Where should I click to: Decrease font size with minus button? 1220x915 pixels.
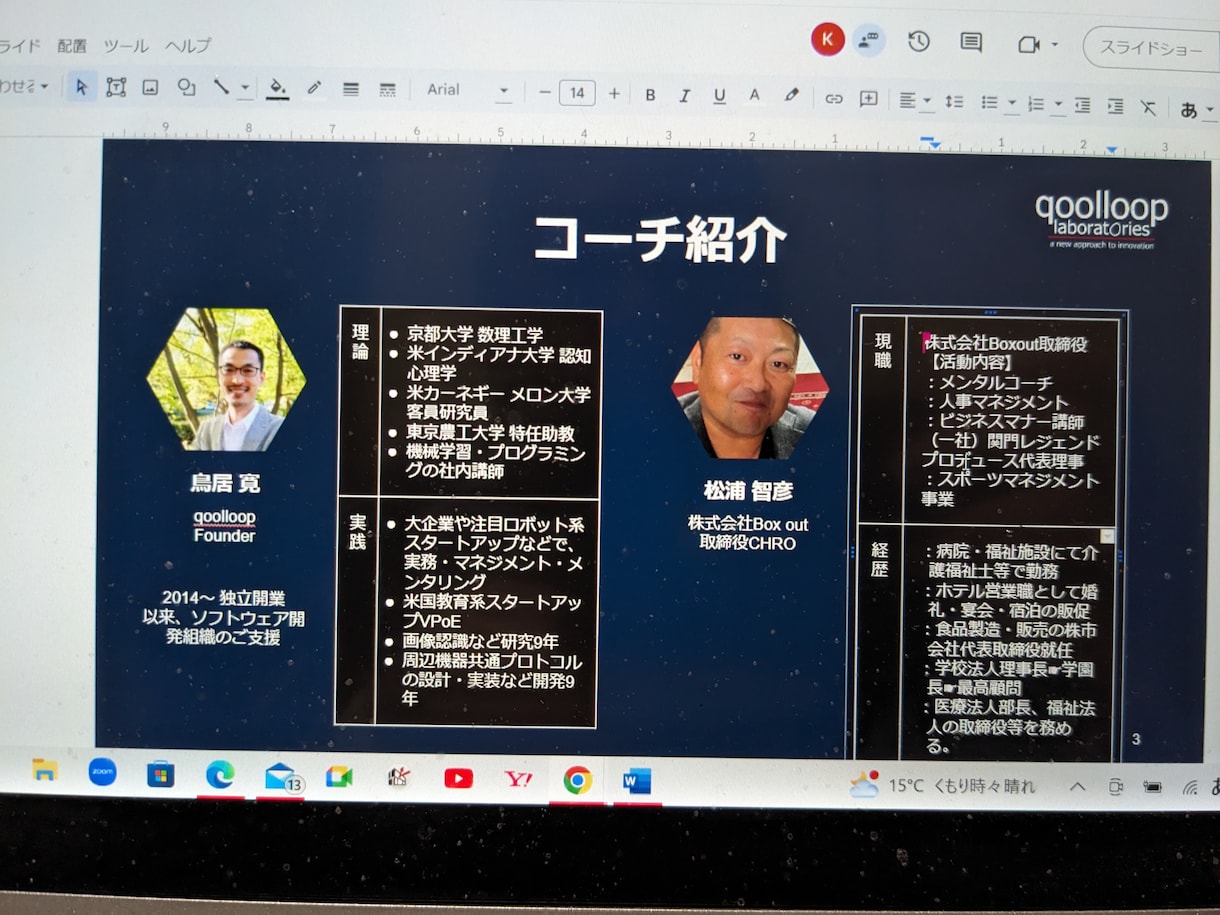click(x=545, y=93)
